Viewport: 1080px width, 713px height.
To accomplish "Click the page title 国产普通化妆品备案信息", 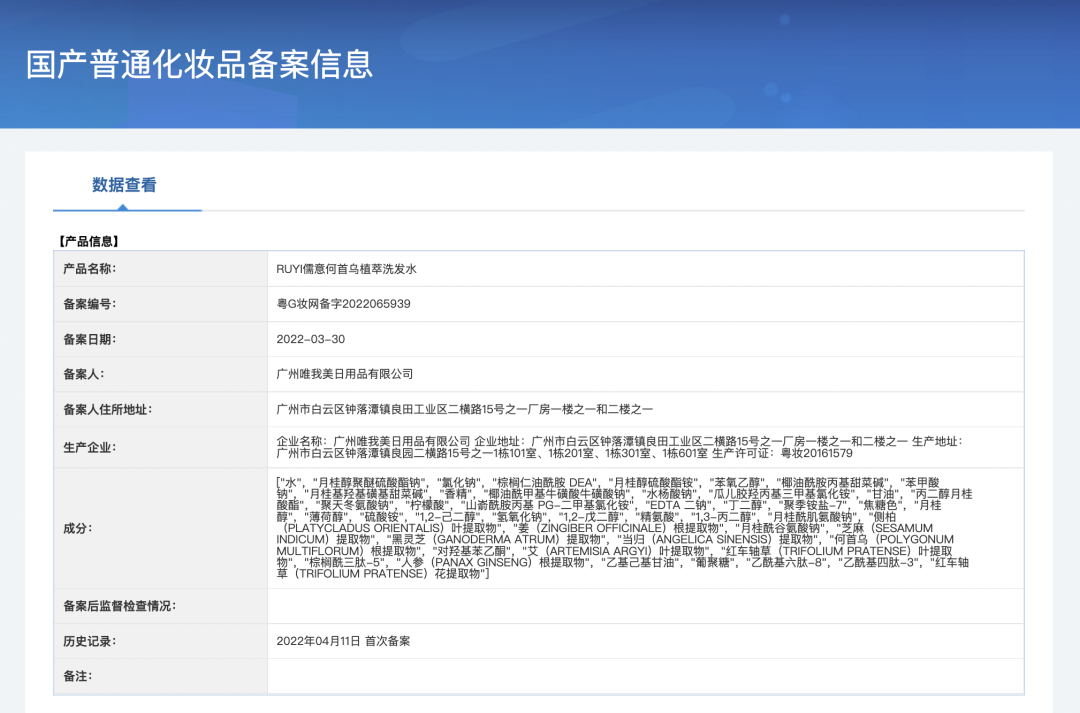I will [x=199, y=63].
